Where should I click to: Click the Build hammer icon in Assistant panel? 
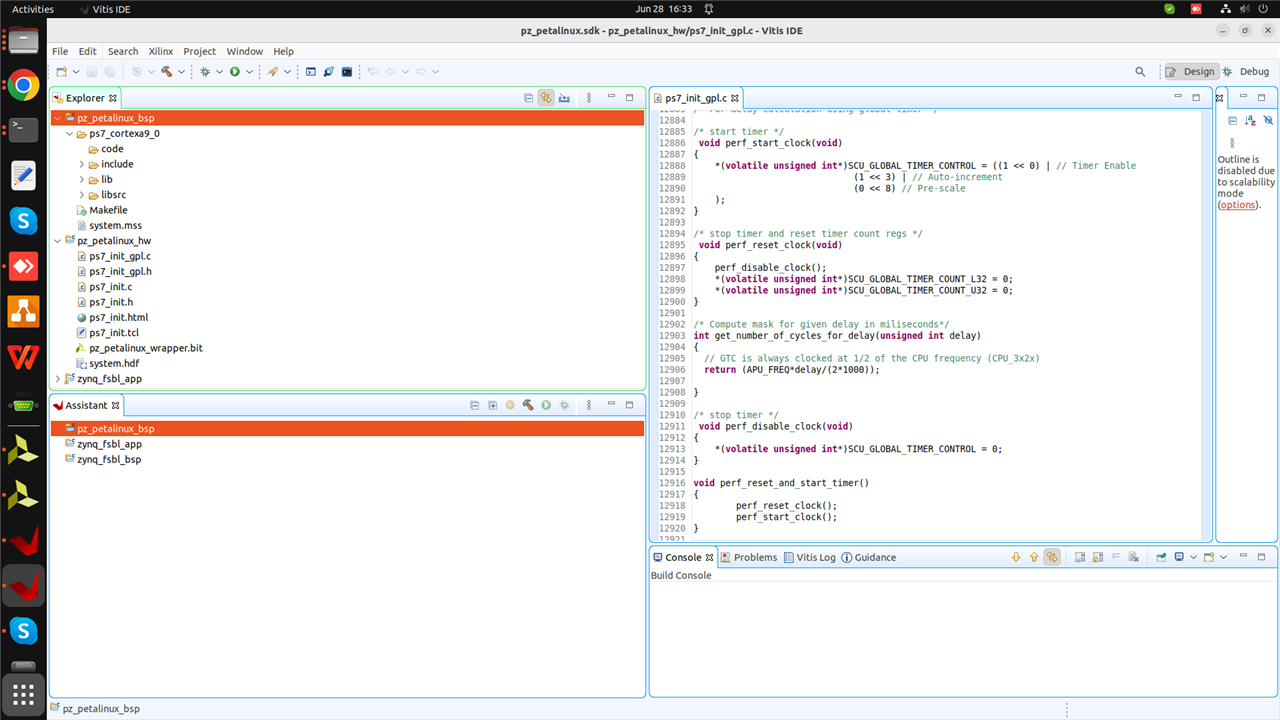[528, 405]
